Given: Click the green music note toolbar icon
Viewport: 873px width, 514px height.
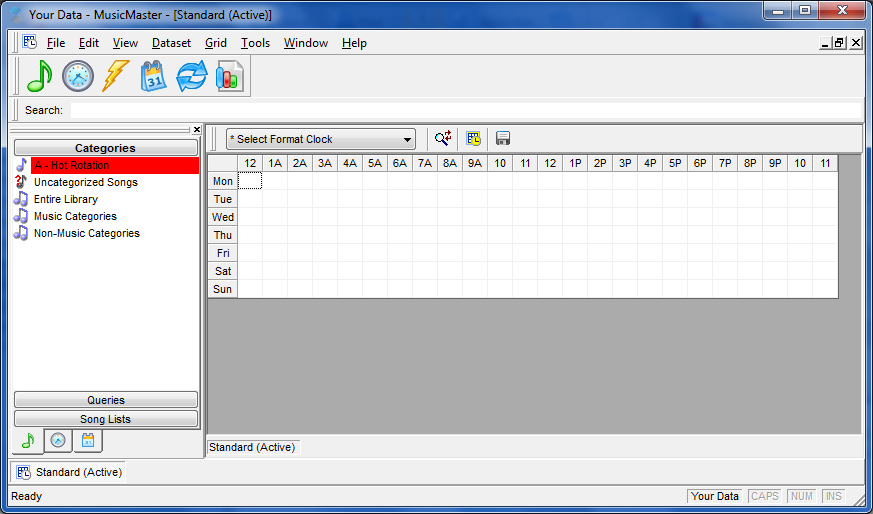Looking at the screenshot, I should (40, 76).
